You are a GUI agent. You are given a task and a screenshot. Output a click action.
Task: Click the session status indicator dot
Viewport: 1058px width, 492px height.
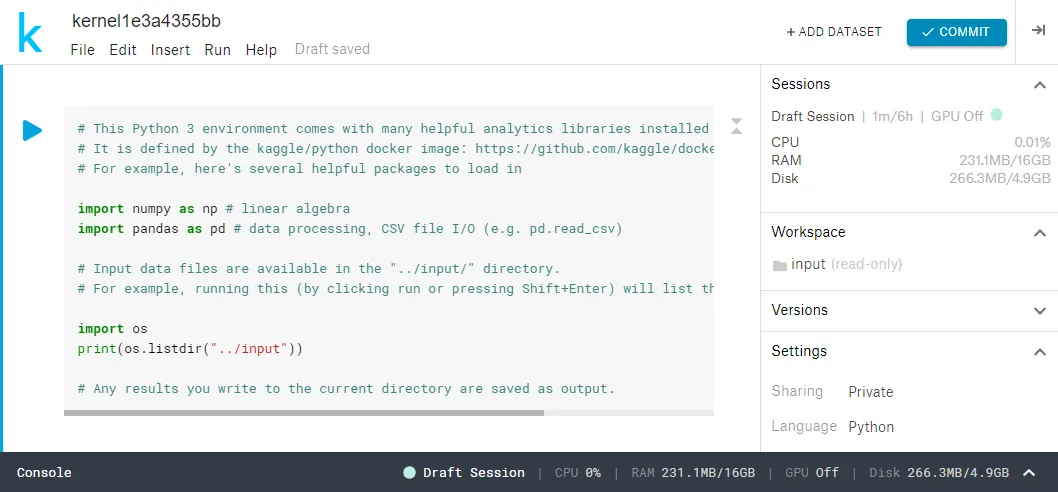996,115
